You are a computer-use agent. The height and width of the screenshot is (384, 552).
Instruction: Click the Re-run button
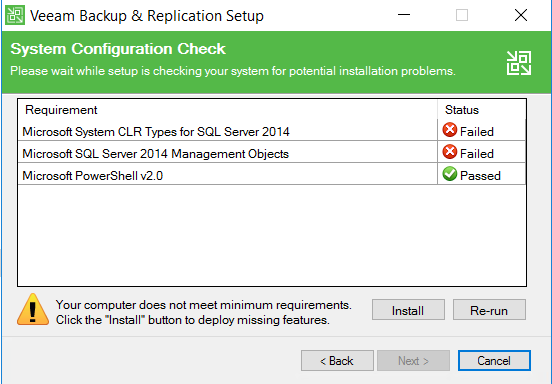(489, 310)
